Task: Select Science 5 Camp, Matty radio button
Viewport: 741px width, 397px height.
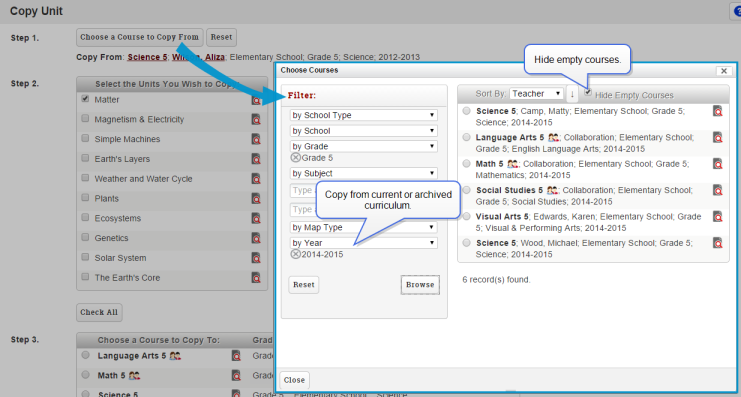Action: click(466, 111)
